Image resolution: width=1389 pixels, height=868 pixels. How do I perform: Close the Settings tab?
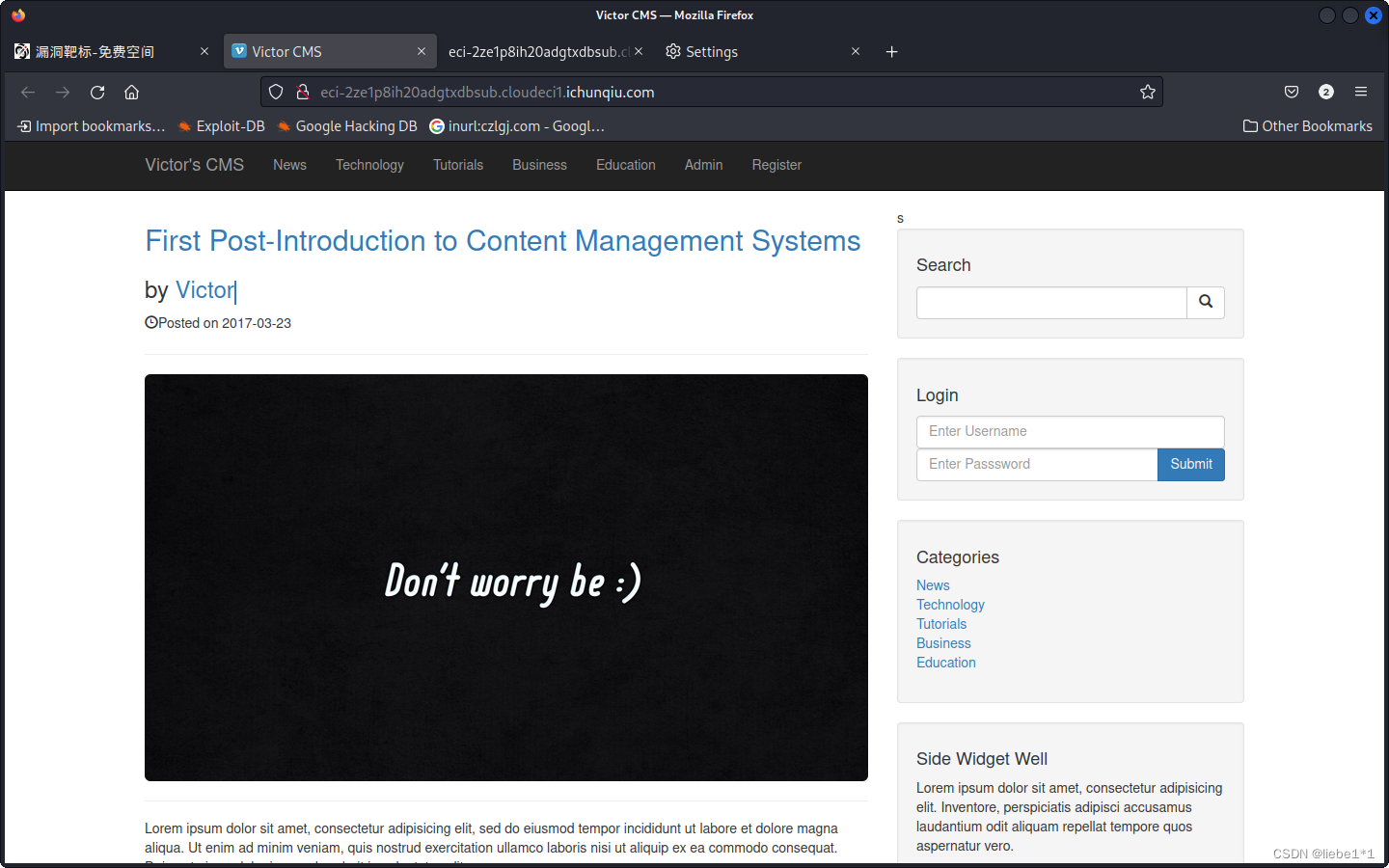(x=856, y=52)
